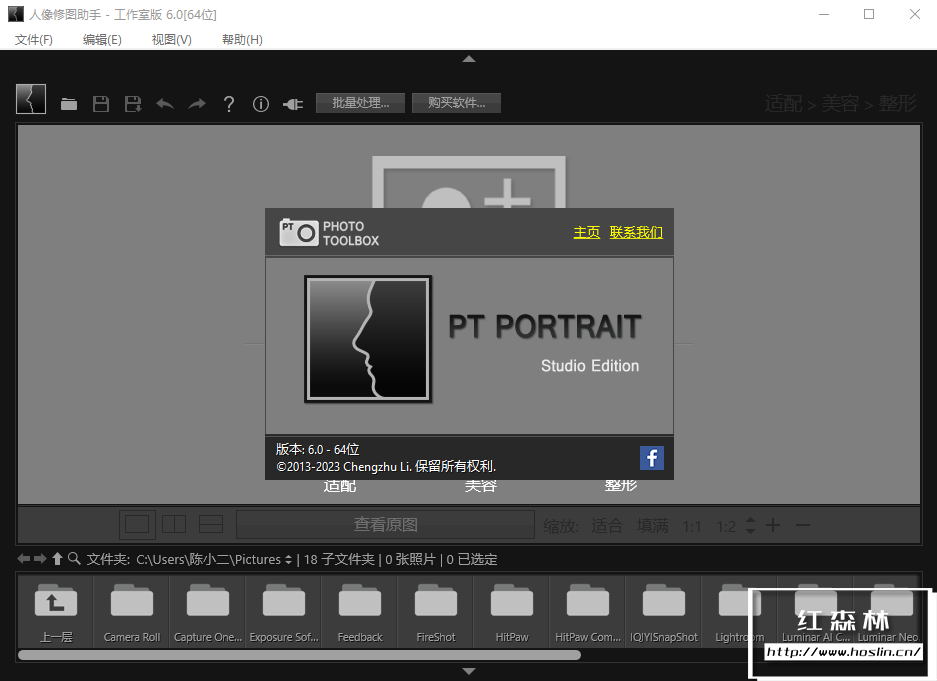Follow the 联系我们 contact link
Image resolution: width=937 pixels, height=681 pixels.
coord(636,232)
